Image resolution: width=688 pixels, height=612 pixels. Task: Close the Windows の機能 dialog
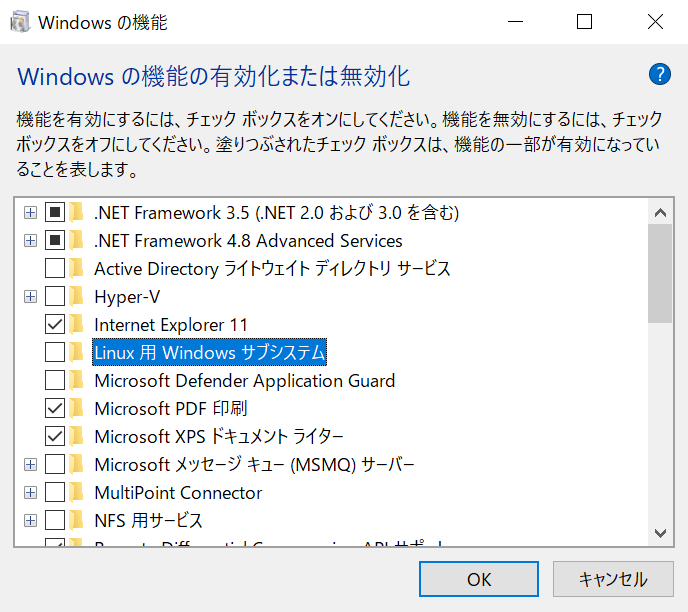(x=655, y=21)
